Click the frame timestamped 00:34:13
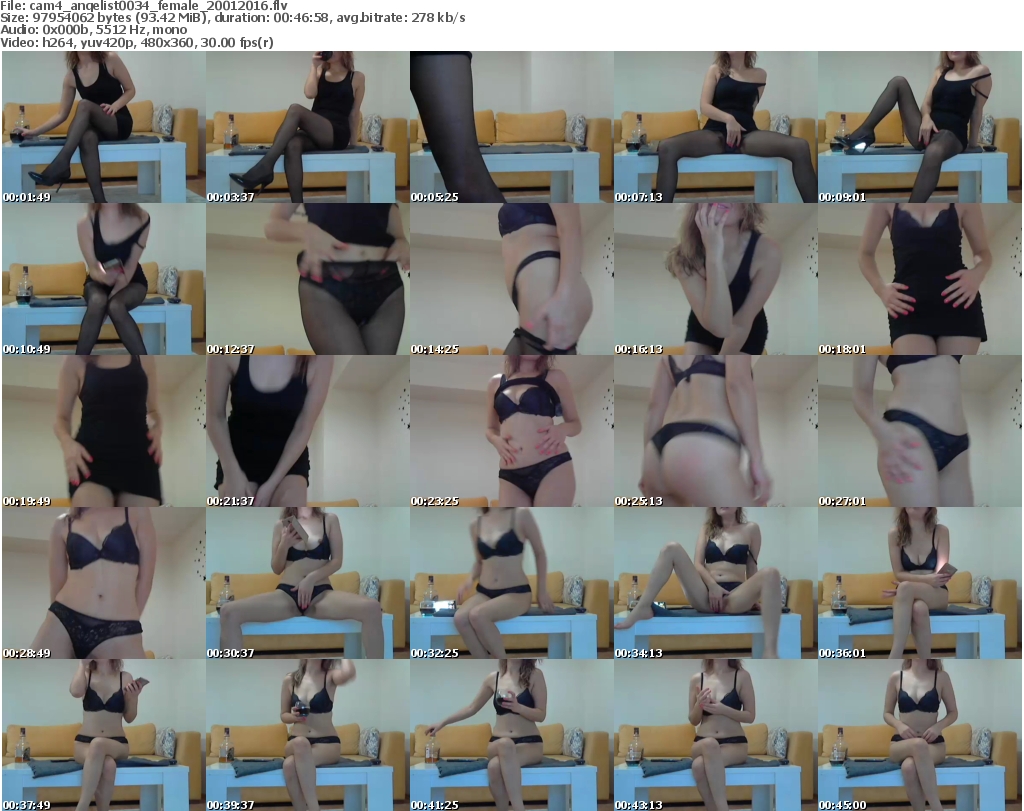The image size is (1024, 811). pyautogui.click(x=715, y=583)
